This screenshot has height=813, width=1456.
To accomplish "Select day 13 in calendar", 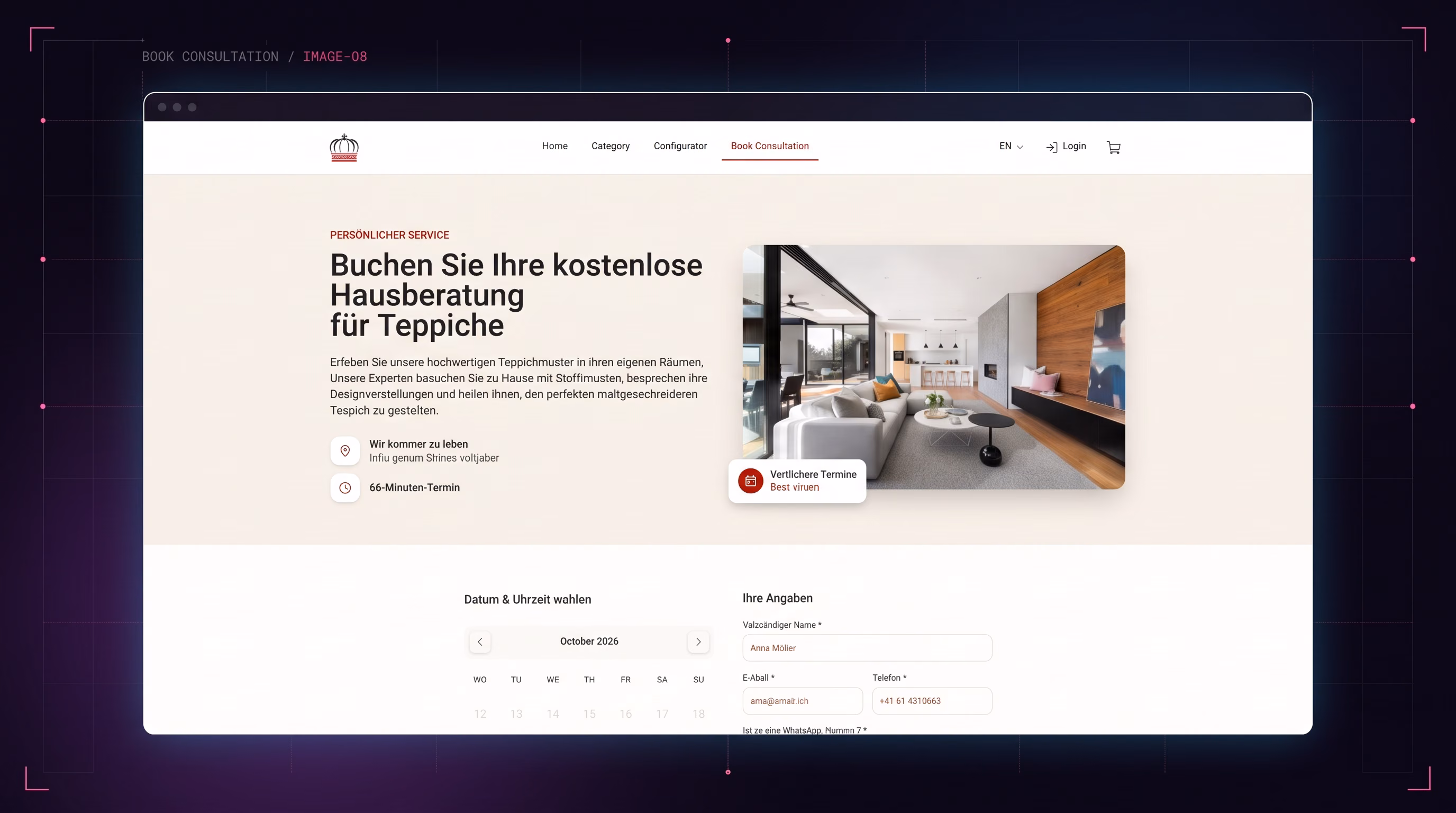I will [x=516, y=714].
